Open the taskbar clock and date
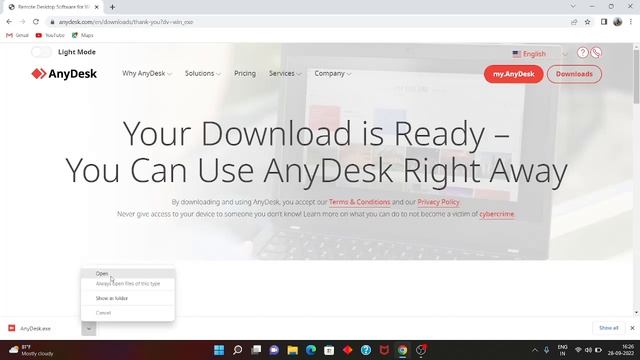Screen dimensions: 640x360 click(620, 350)
